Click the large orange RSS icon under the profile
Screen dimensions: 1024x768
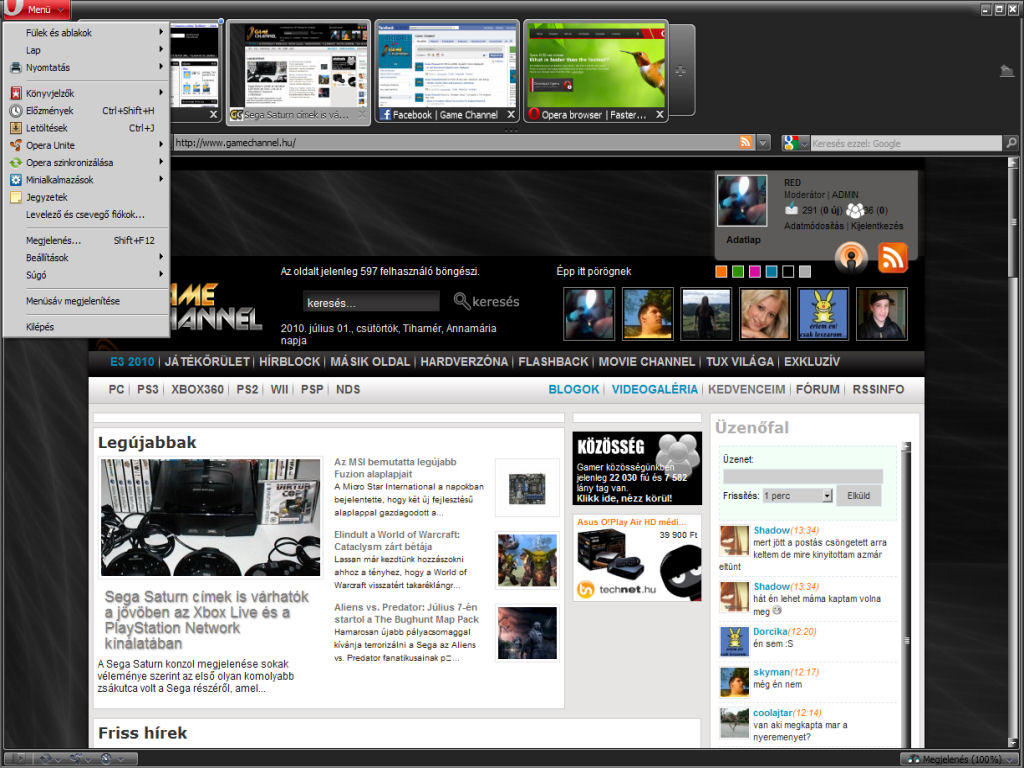(892, 258)
